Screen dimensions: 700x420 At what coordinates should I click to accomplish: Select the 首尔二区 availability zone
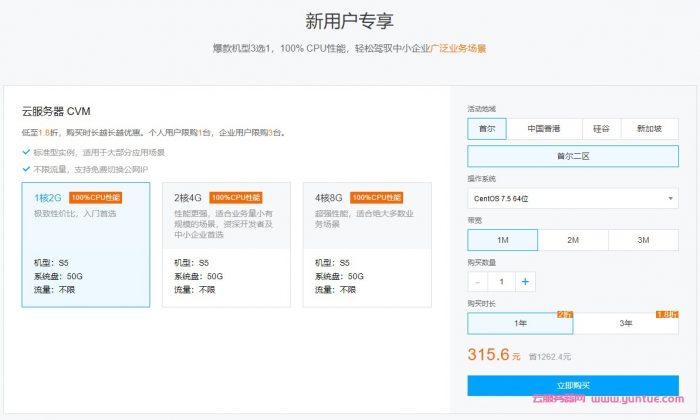(572, 156)
